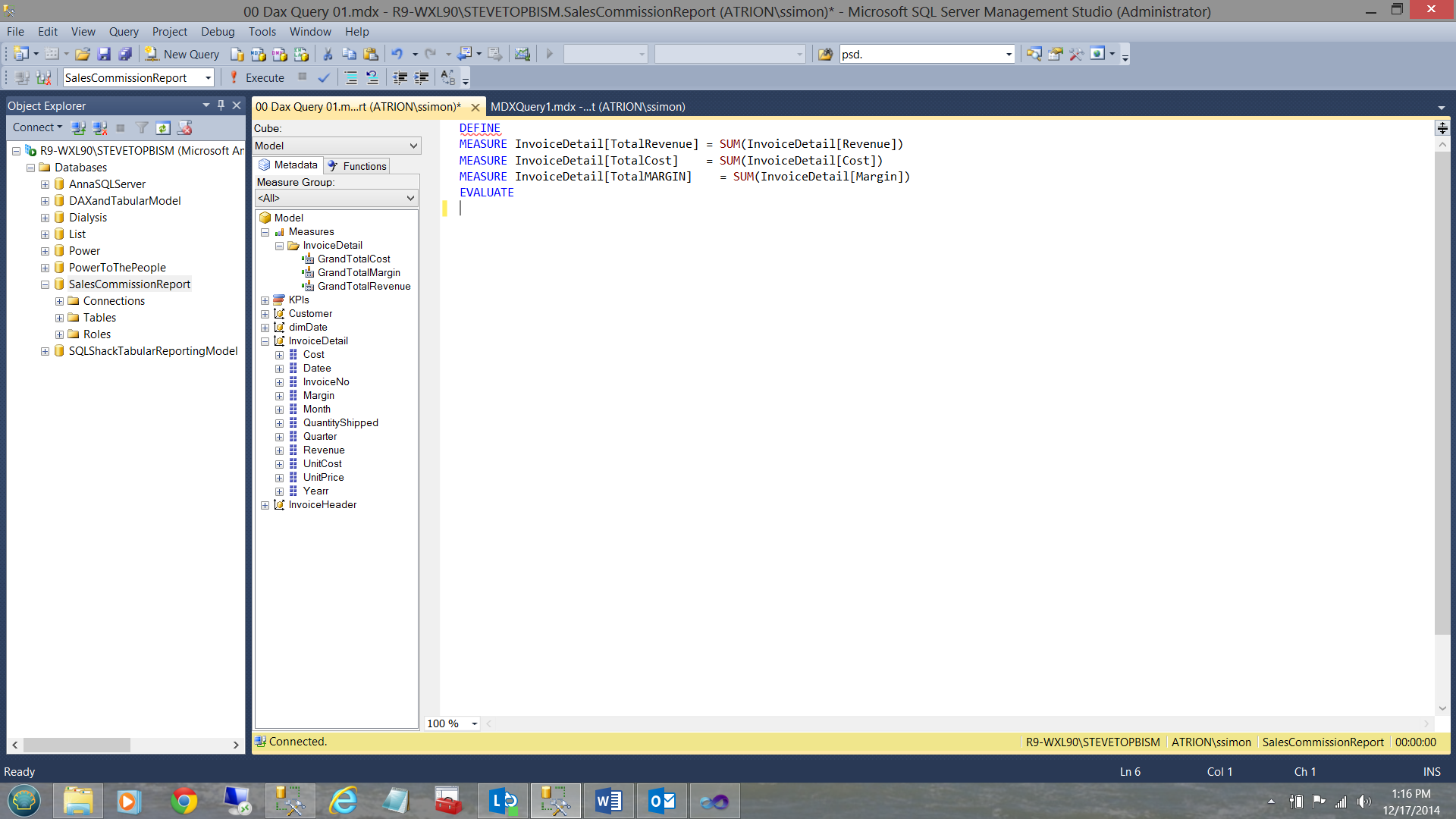
Task: Click the Object Explorer filter funnel icon
Action: point(142,127)
